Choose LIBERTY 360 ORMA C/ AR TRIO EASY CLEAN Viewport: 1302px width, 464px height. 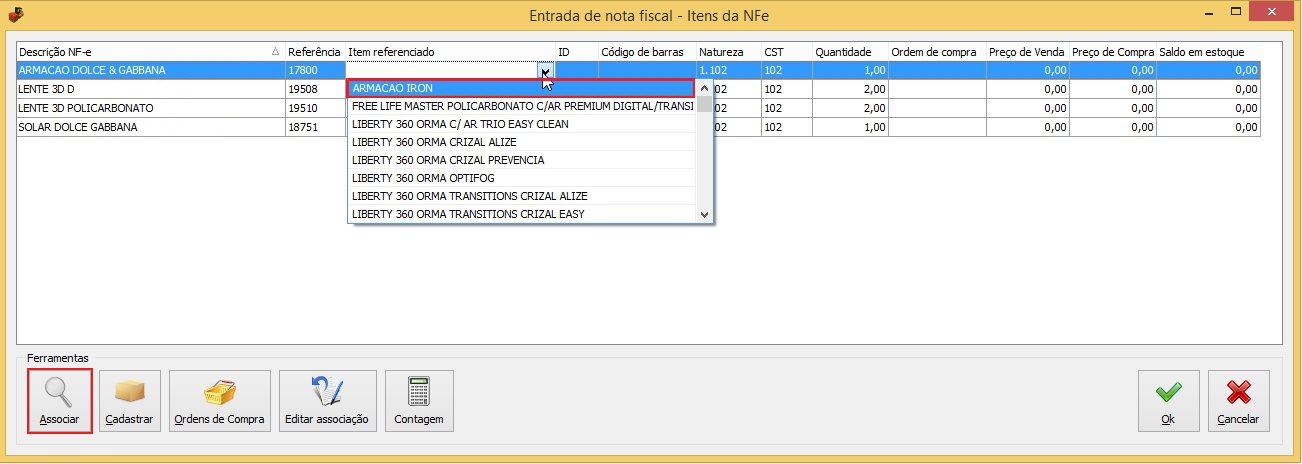[x=521, y=124]
